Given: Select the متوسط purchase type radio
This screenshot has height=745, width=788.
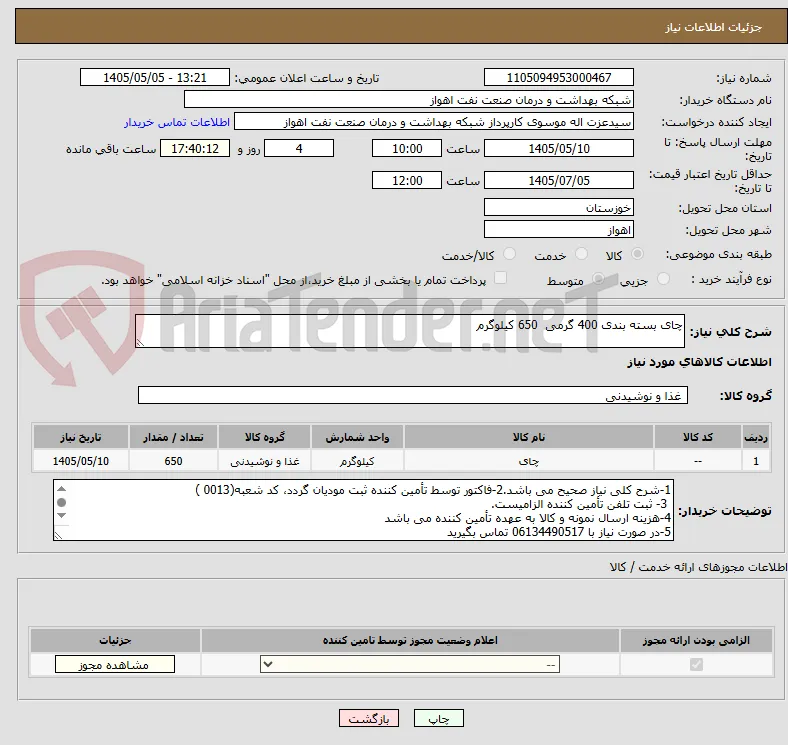Looking at the screenshot, I should (598, 278).
